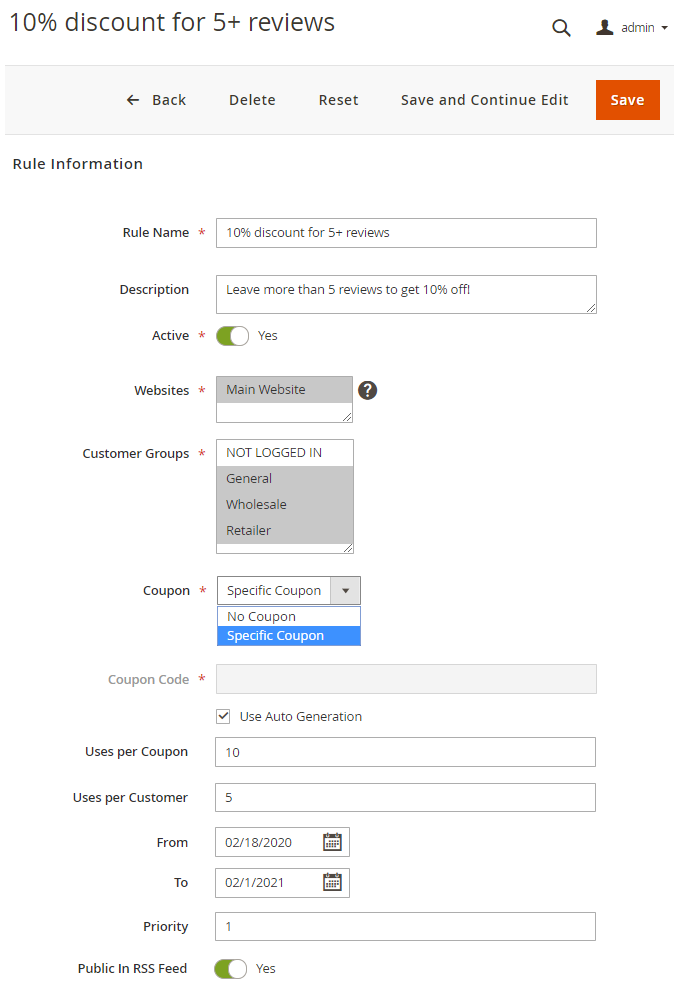The image size is (685, 1000).
Task: Click the Reset button
Action: [x=338, y=100]
